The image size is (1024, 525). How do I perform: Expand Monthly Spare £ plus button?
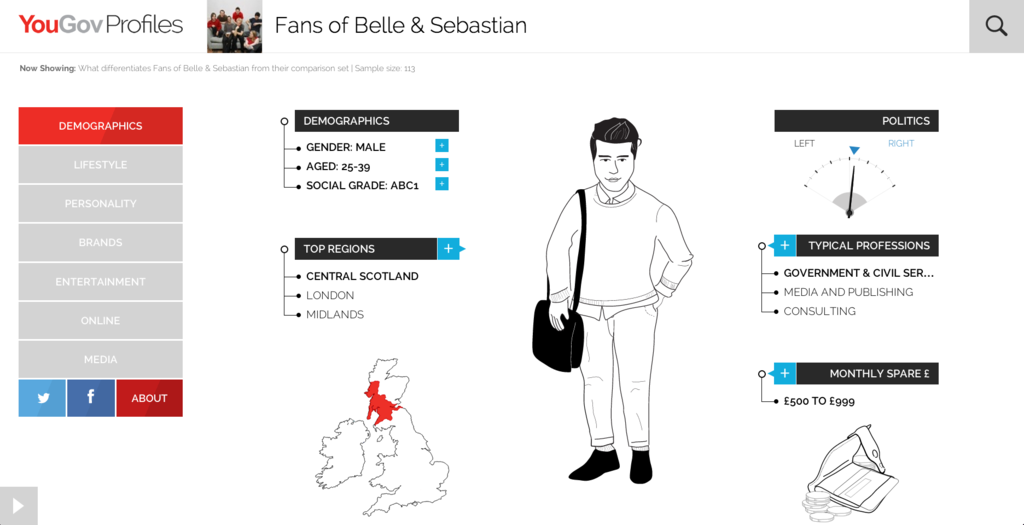(x=785, y=374)
